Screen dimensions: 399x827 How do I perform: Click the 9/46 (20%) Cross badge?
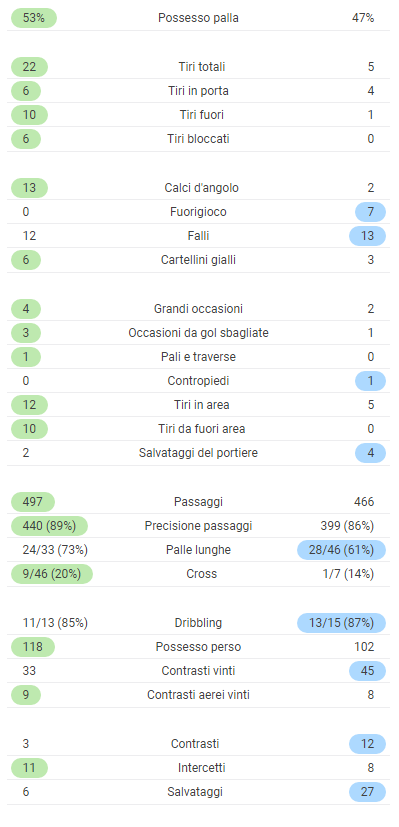tap(52, 574)
